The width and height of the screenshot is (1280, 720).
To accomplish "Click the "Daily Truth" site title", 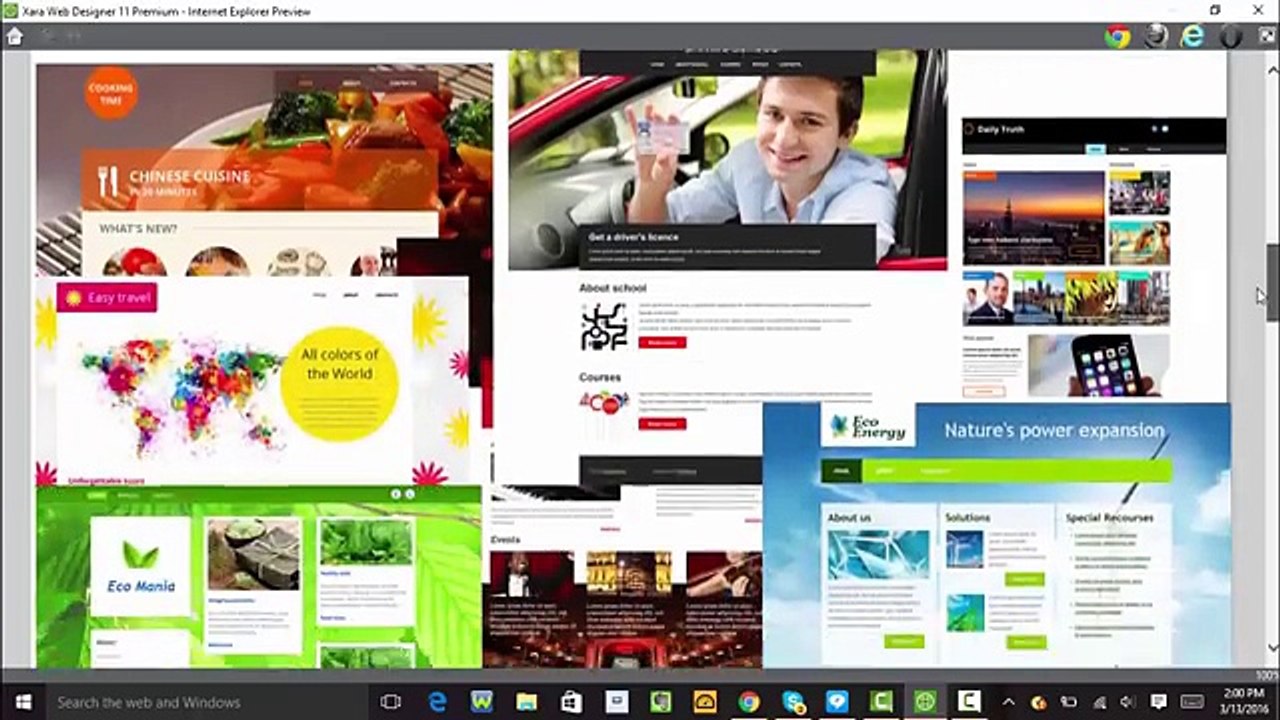I will (x=1000, y=129).
